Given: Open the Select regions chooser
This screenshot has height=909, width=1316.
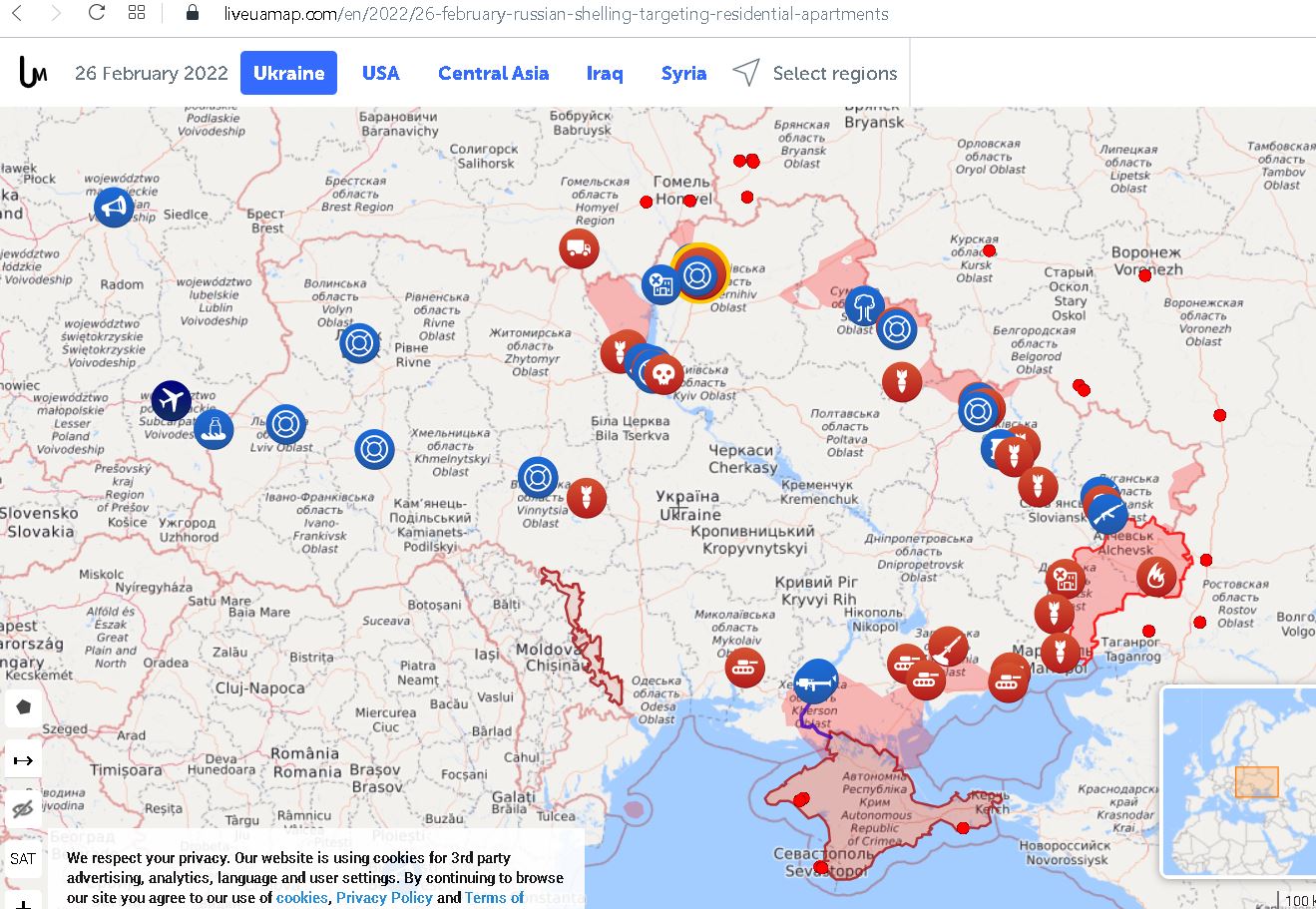Looking at the screenshot, I should click(816, 73).
